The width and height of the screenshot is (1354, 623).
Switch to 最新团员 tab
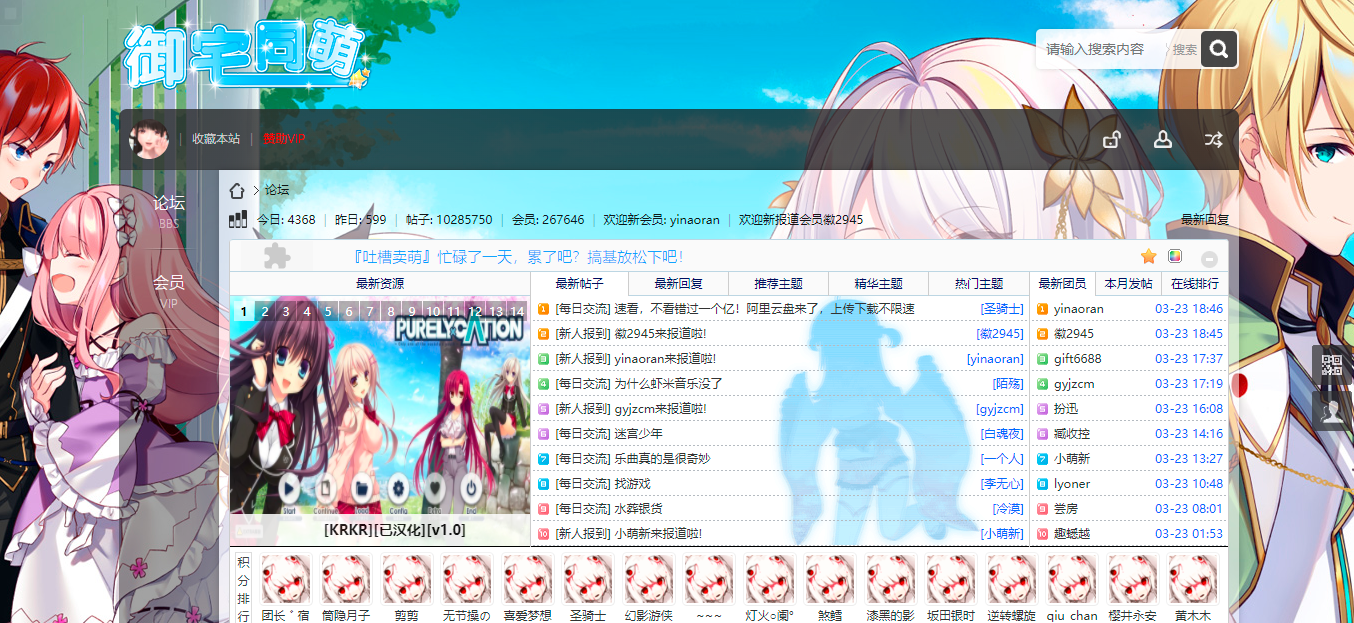pos(1062,284)
